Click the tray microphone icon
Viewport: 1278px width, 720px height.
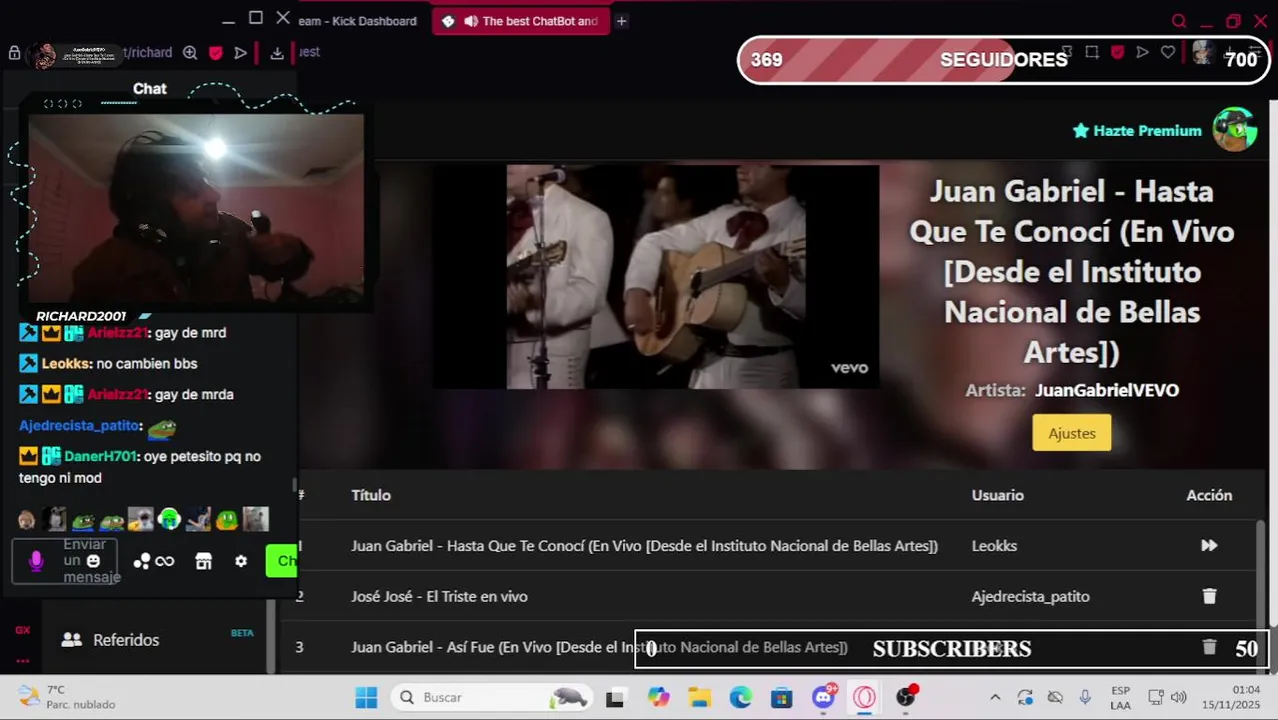click(x=1085, y=697)
